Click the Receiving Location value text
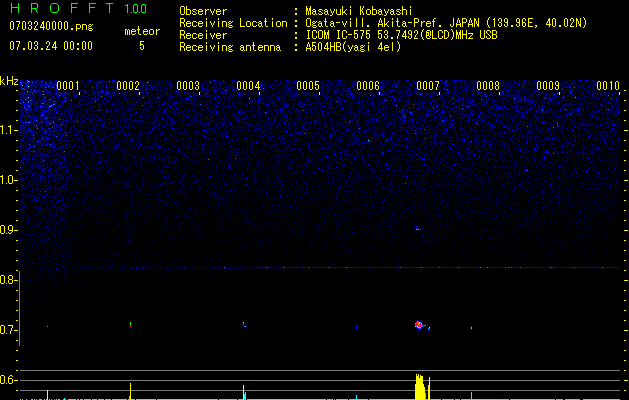The height and width of the screenshot is (400, 629). pos(446,23)
